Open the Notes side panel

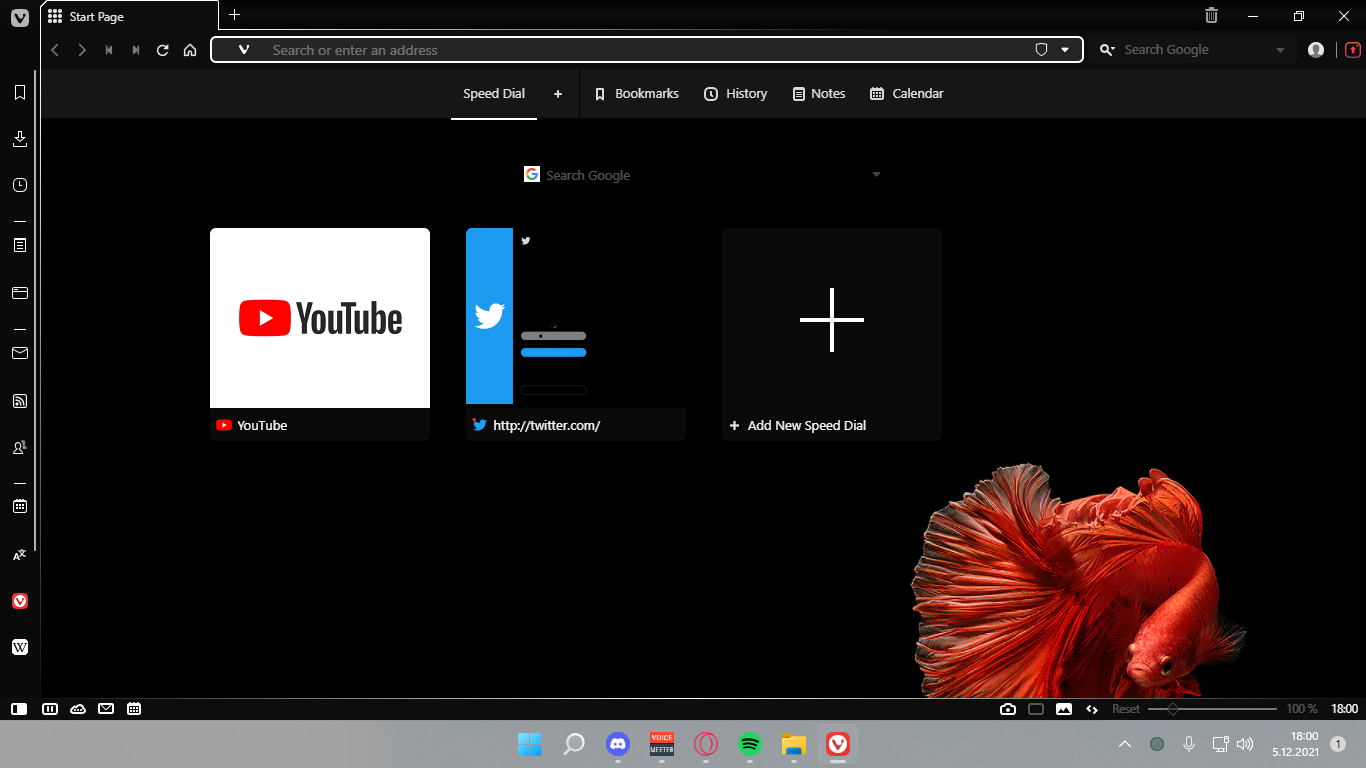point(19,245)
